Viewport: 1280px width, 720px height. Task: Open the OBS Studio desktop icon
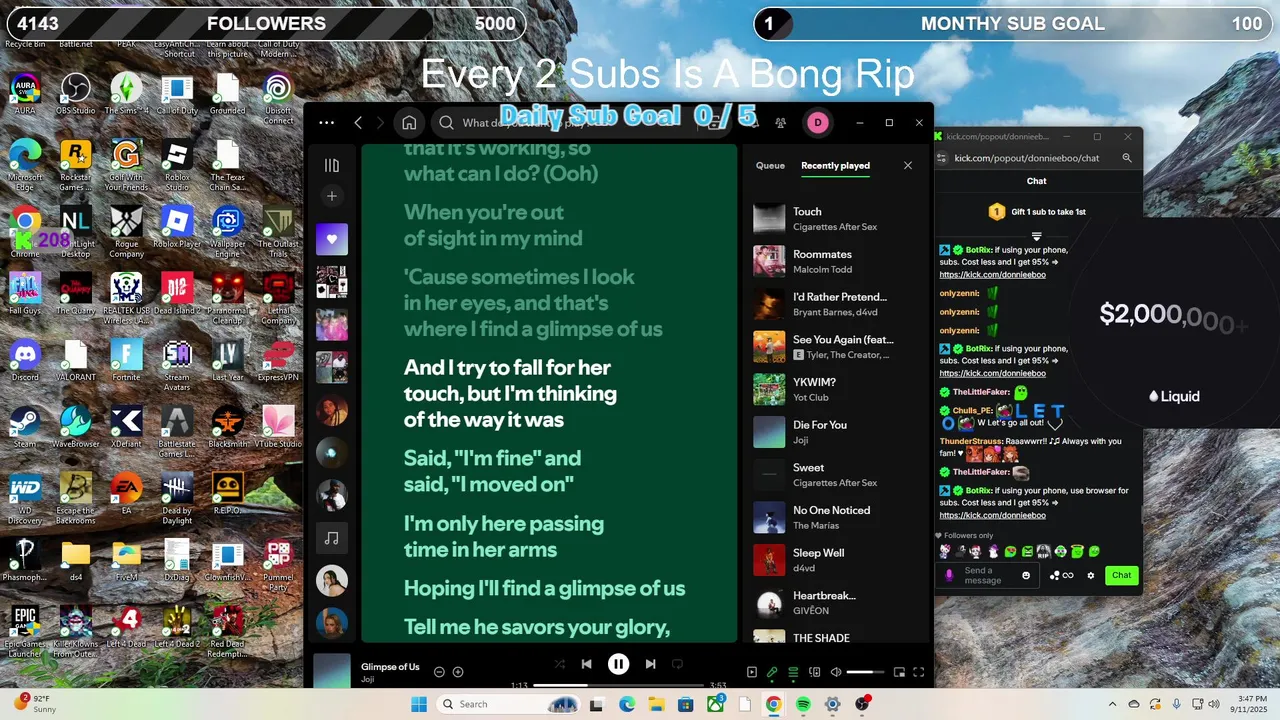[x=76, y=93]
